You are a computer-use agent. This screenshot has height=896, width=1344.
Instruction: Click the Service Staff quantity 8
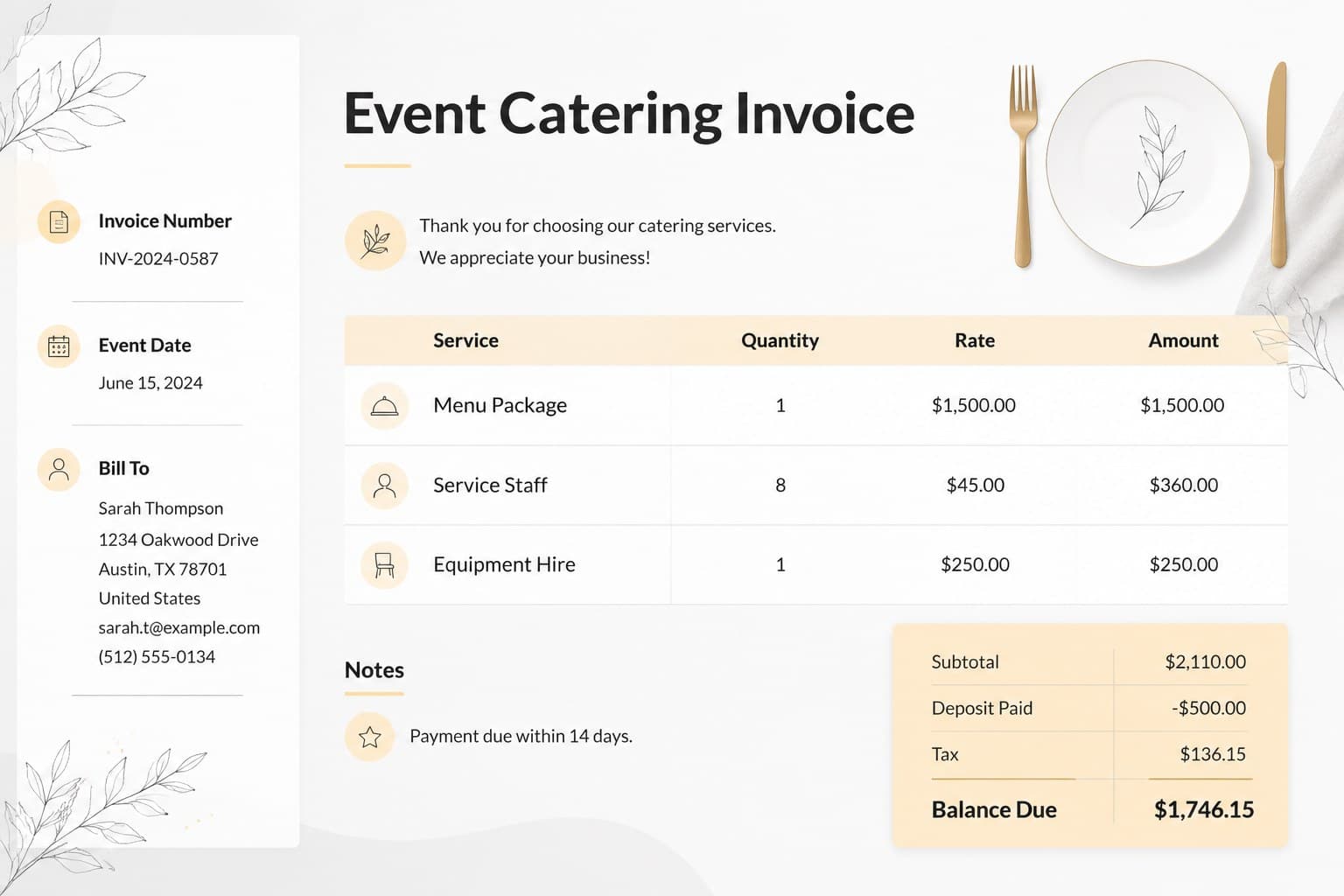click(780, 485)
